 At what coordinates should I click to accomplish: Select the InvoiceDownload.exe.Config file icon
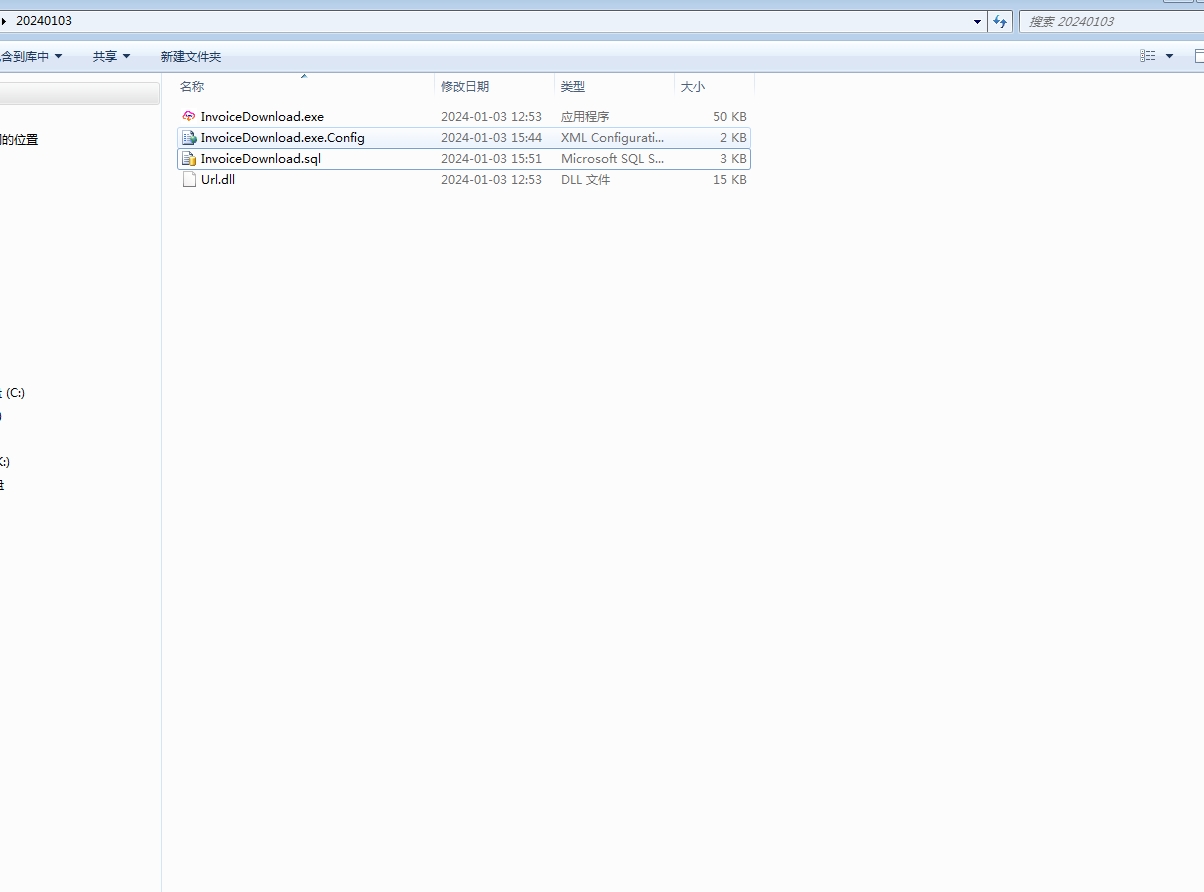click(x=189, y=138)
